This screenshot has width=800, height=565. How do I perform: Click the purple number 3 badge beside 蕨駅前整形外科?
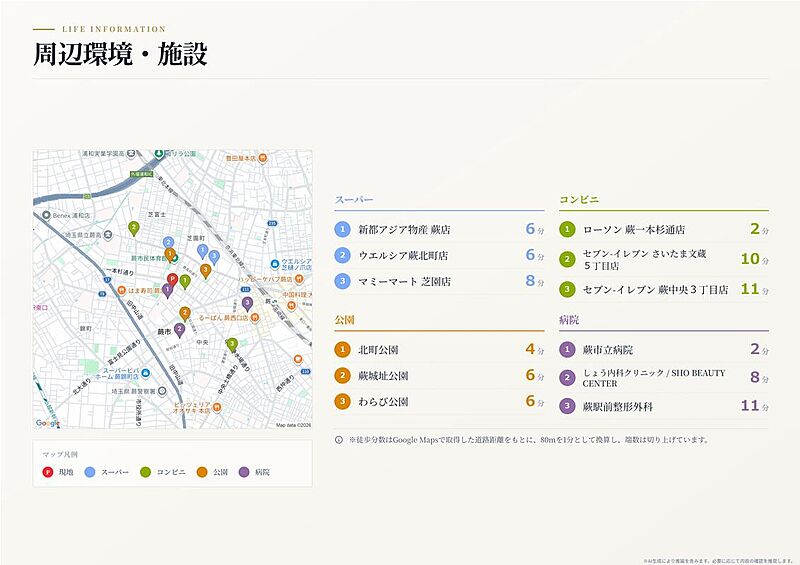pos(567,406)
